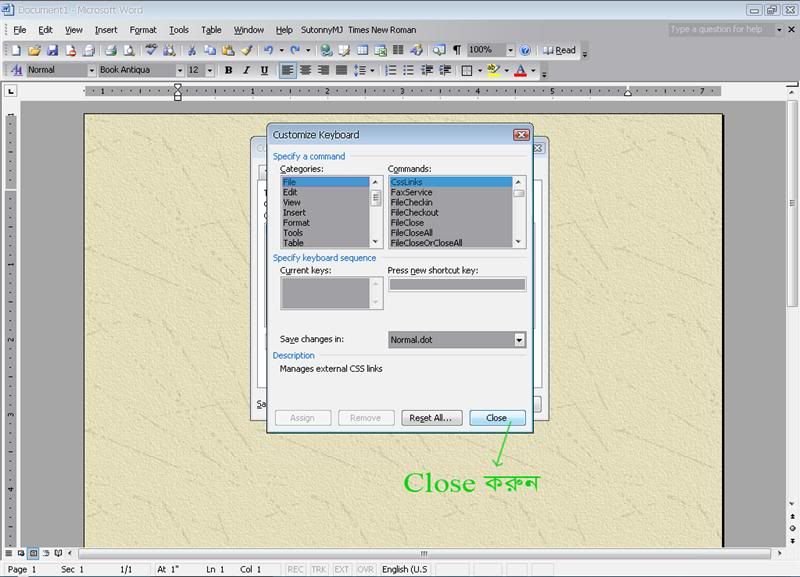Screen dimensions: 800x577
Task: Toggle Italic formatting button
Action: coord(247,71)
